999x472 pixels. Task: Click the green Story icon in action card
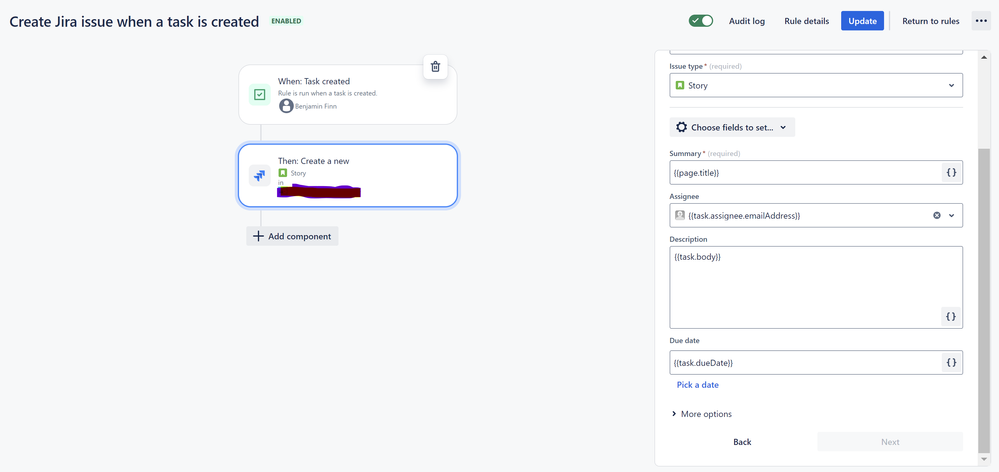click(x=283, y=173)
